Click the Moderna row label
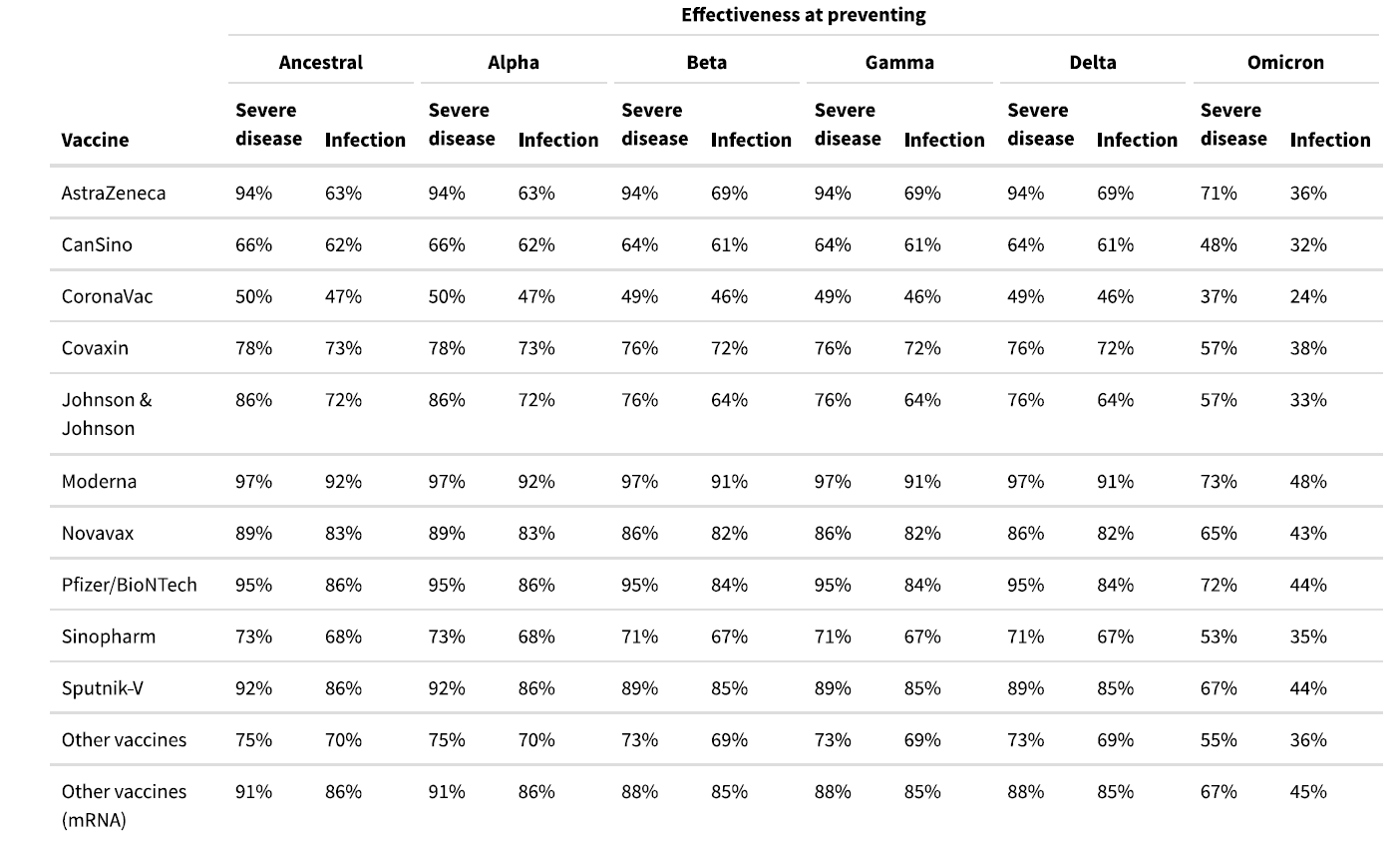The image size is (1400, 843). pyautogui.click(x=99, y=481)
